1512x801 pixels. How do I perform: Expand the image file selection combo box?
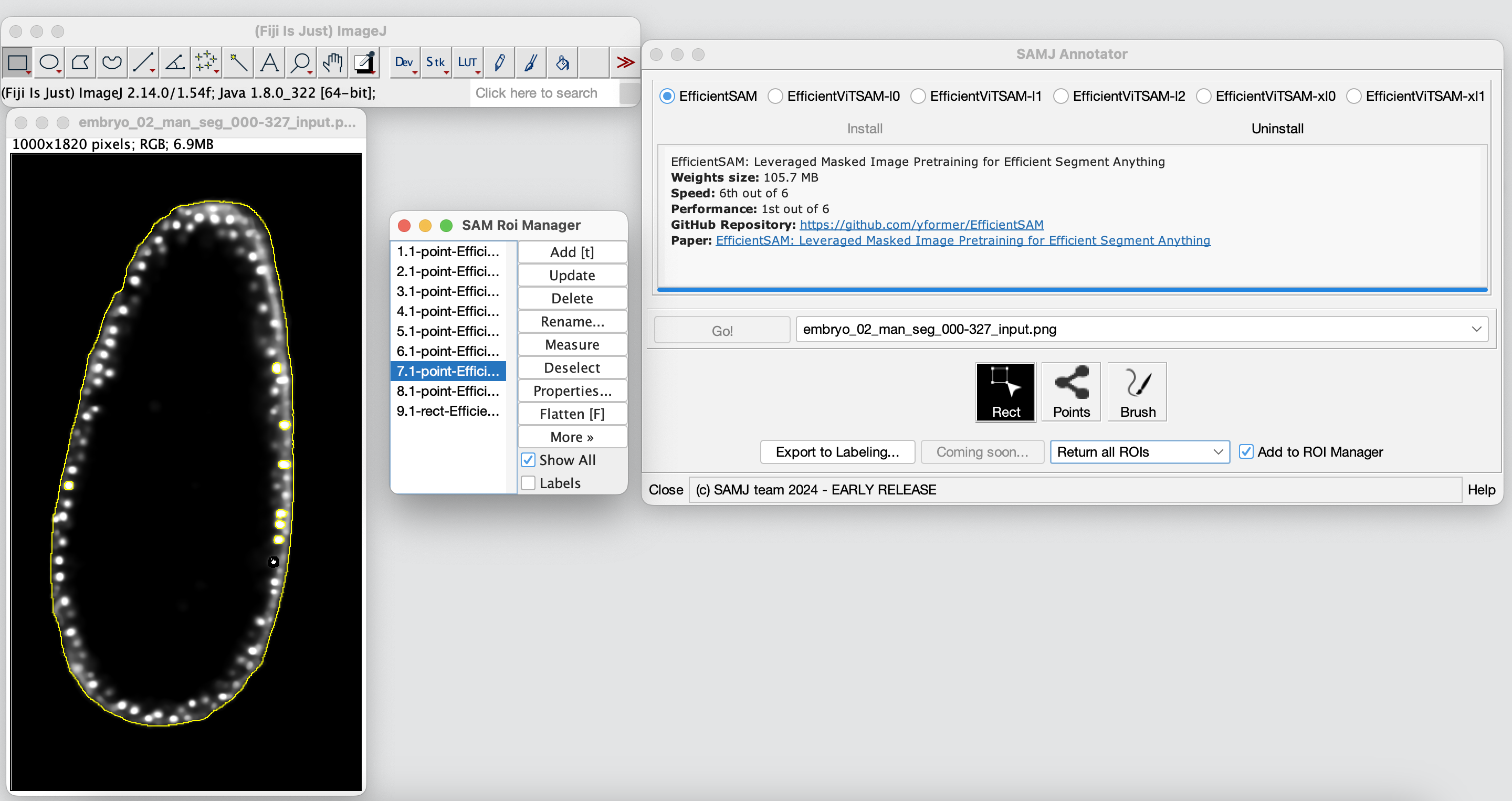tap(1476, 329)
